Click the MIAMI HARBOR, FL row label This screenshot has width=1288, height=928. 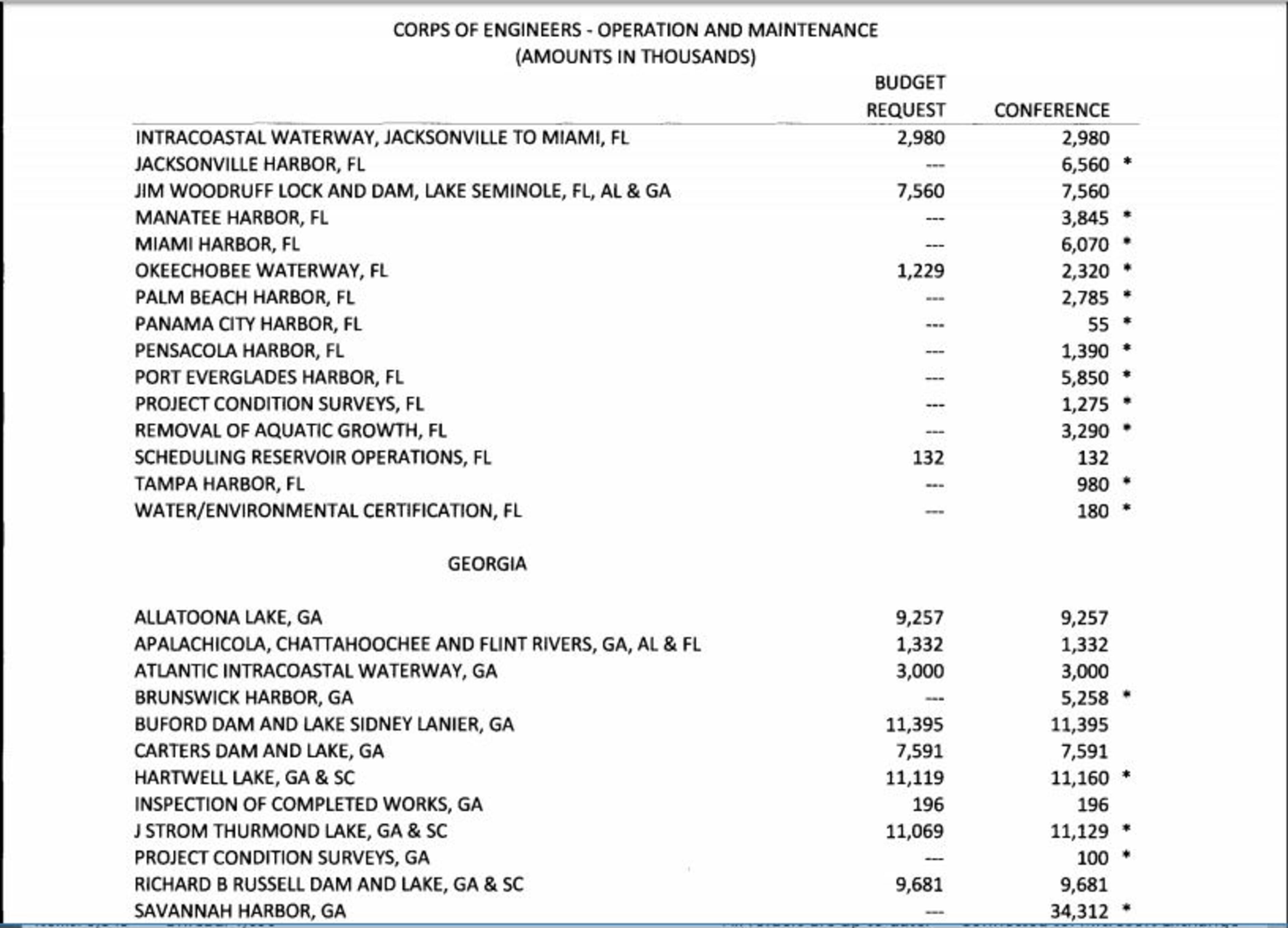217,244
